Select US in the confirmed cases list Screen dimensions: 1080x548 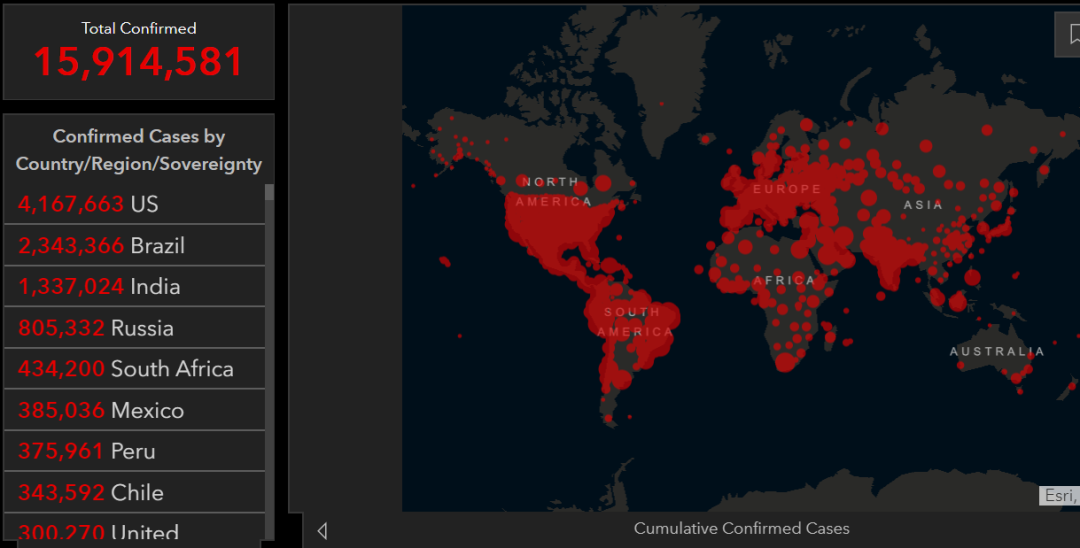[x=135, y=204]
